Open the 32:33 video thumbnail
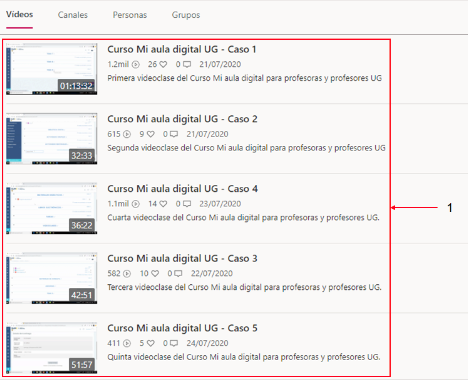468x382 pixels. pos(52,139)
